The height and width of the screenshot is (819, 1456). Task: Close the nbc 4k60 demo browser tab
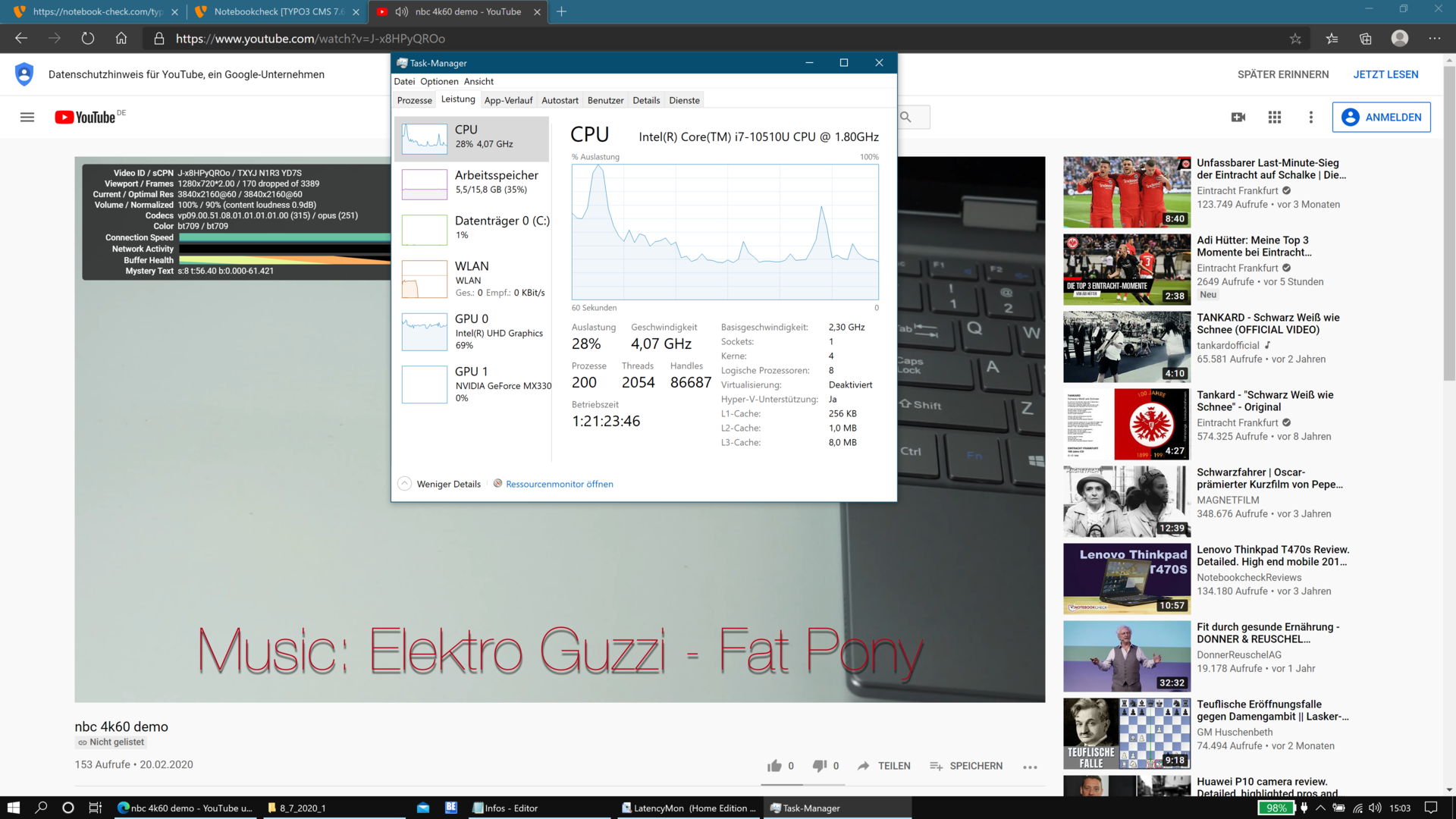click(537, 11)
